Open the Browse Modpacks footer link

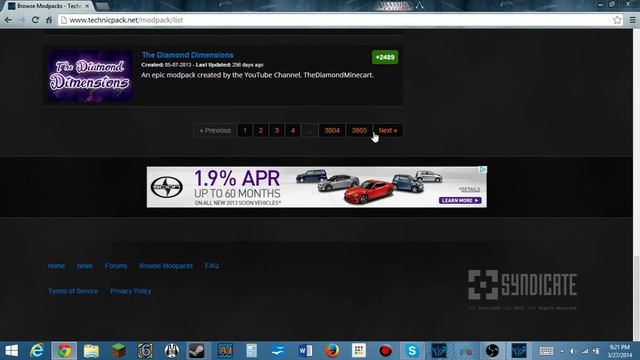pos(166,266)
